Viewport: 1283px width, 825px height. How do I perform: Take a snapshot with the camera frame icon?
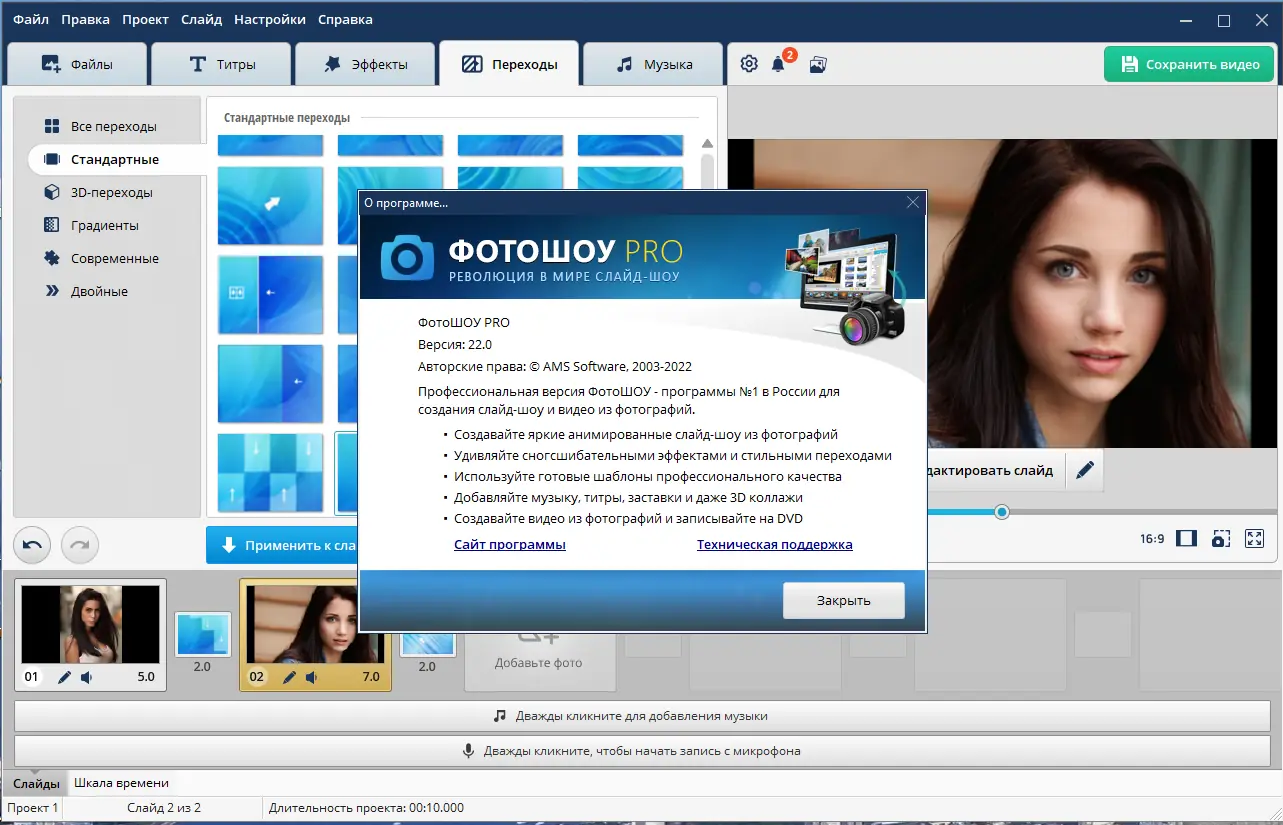(x=1220, y=539)
